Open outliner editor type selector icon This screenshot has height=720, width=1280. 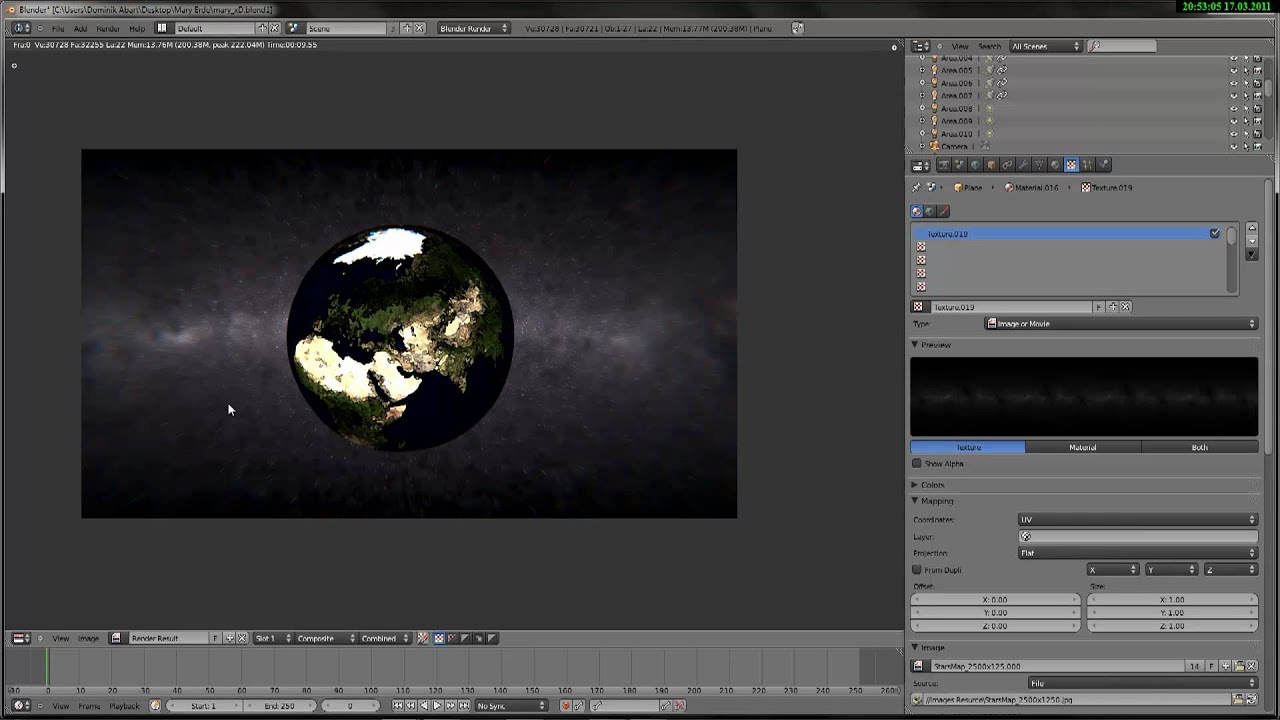pos(920,46)
